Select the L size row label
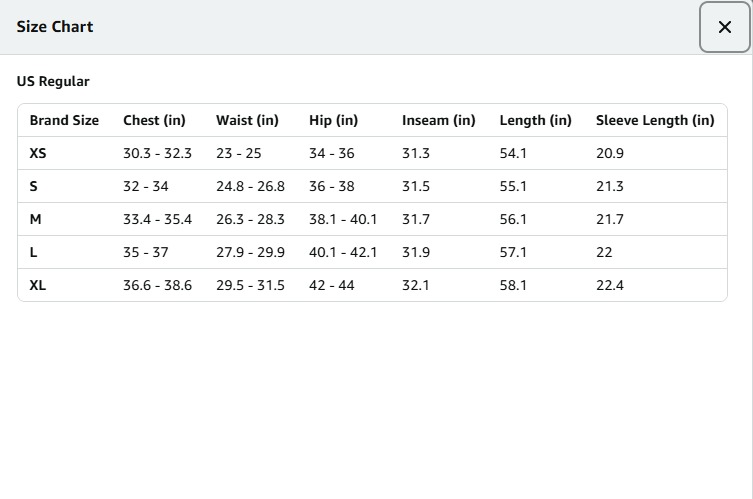Viewport: 753px width, 499px height. pyautogui.click(x=34, y=252)
